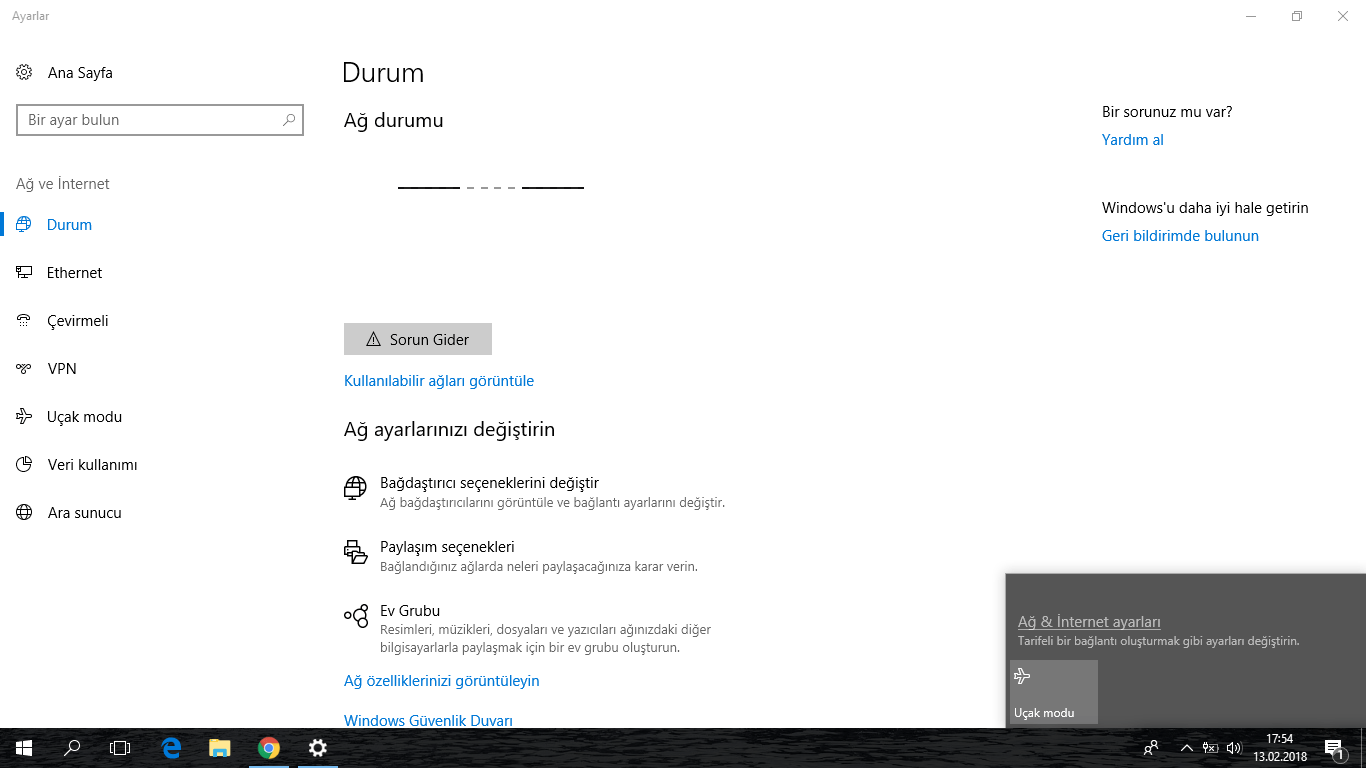The height and width of the screenshot is (768, 1366).
Task: Open Google Chrome from the taskbar
Action: [x=268, y=748]
